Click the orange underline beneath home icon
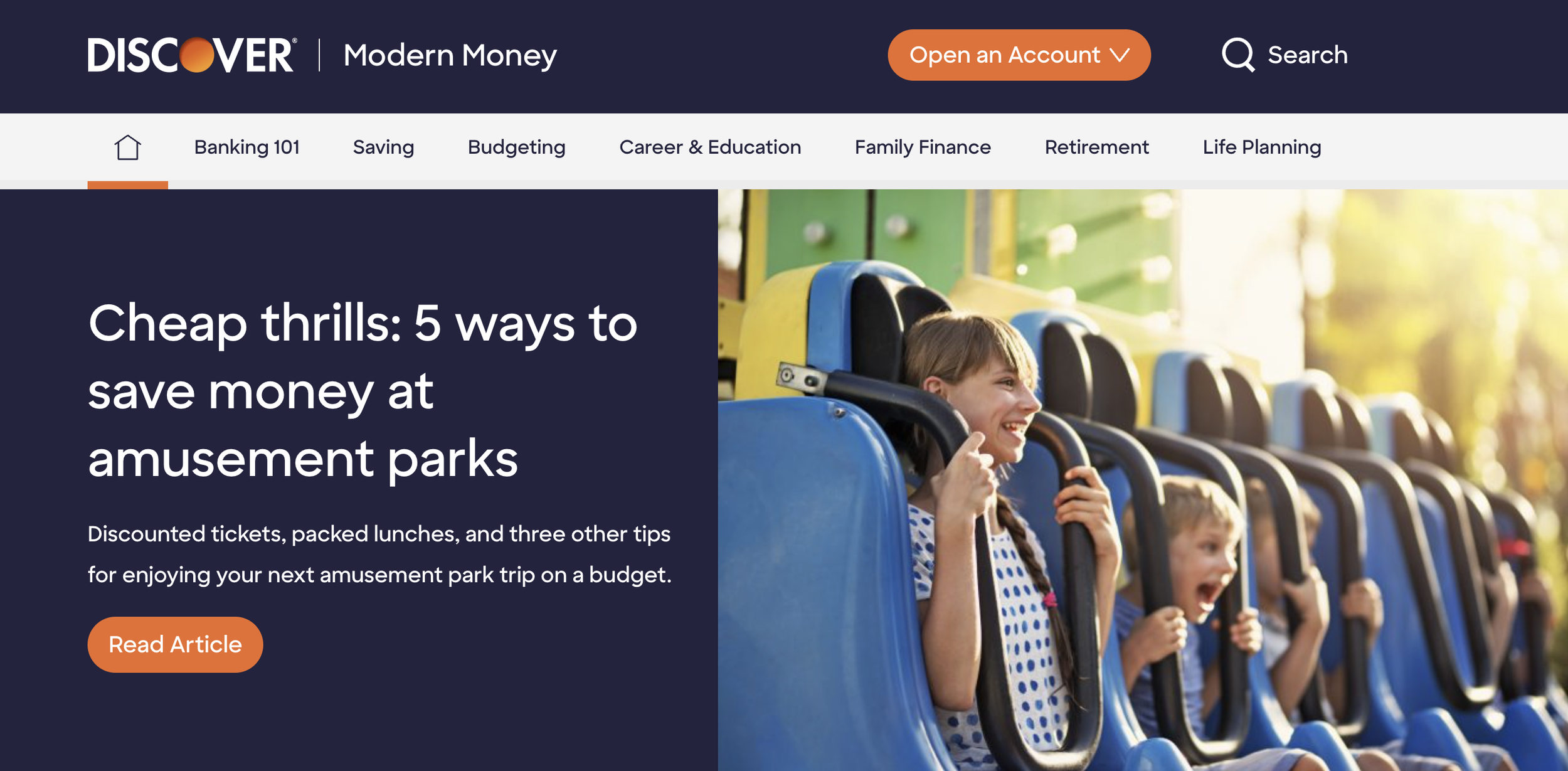 (x=127, y=185)
